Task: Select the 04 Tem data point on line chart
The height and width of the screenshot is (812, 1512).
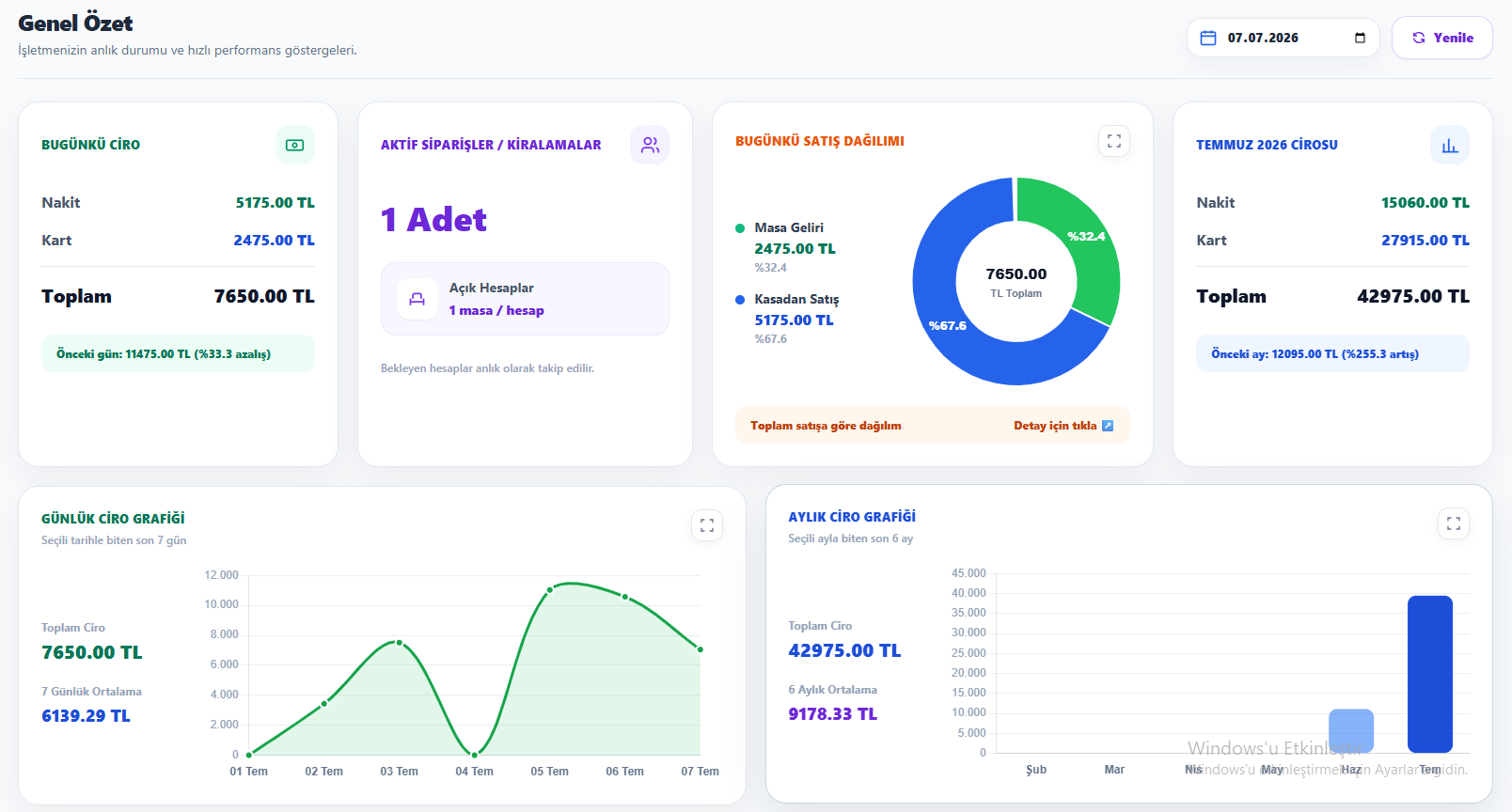Action: coord(475,755)
